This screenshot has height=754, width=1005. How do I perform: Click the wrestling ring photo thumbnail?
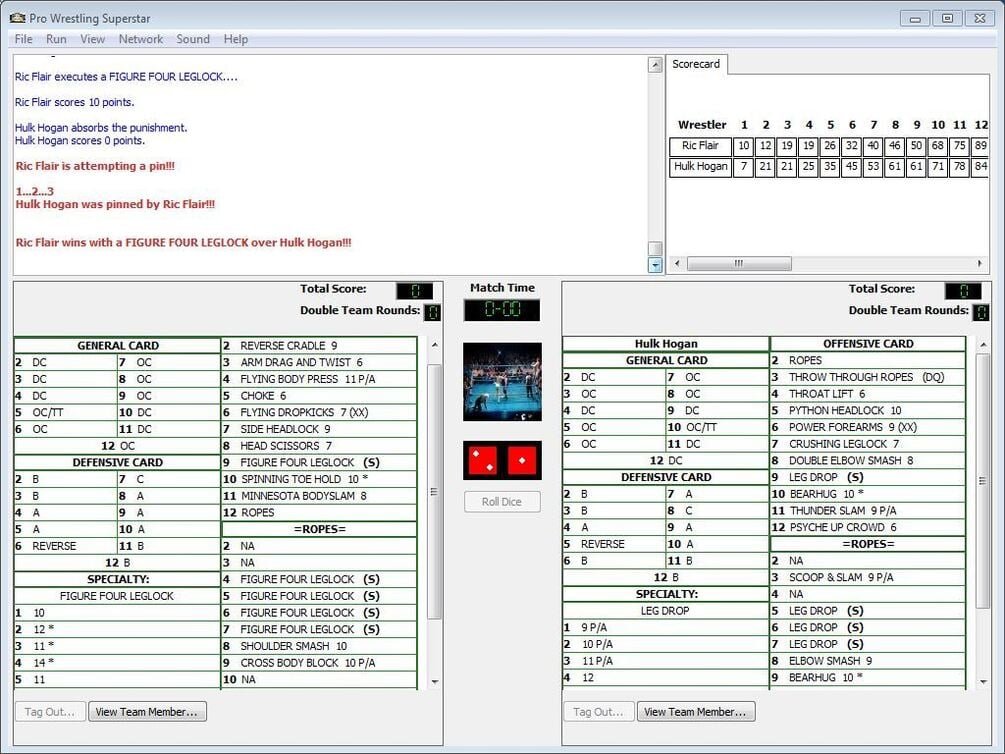(x=502, y=382)
